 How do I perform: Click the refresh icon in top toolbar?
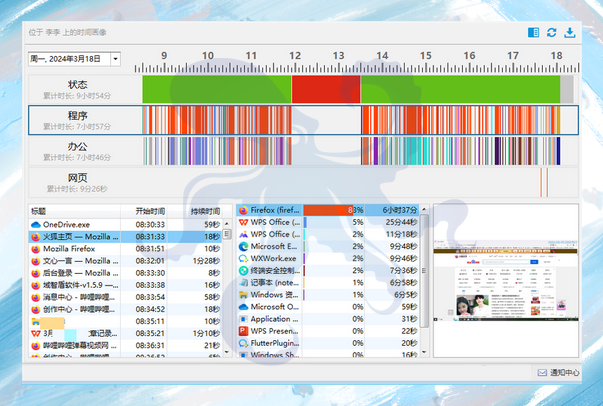551,33
